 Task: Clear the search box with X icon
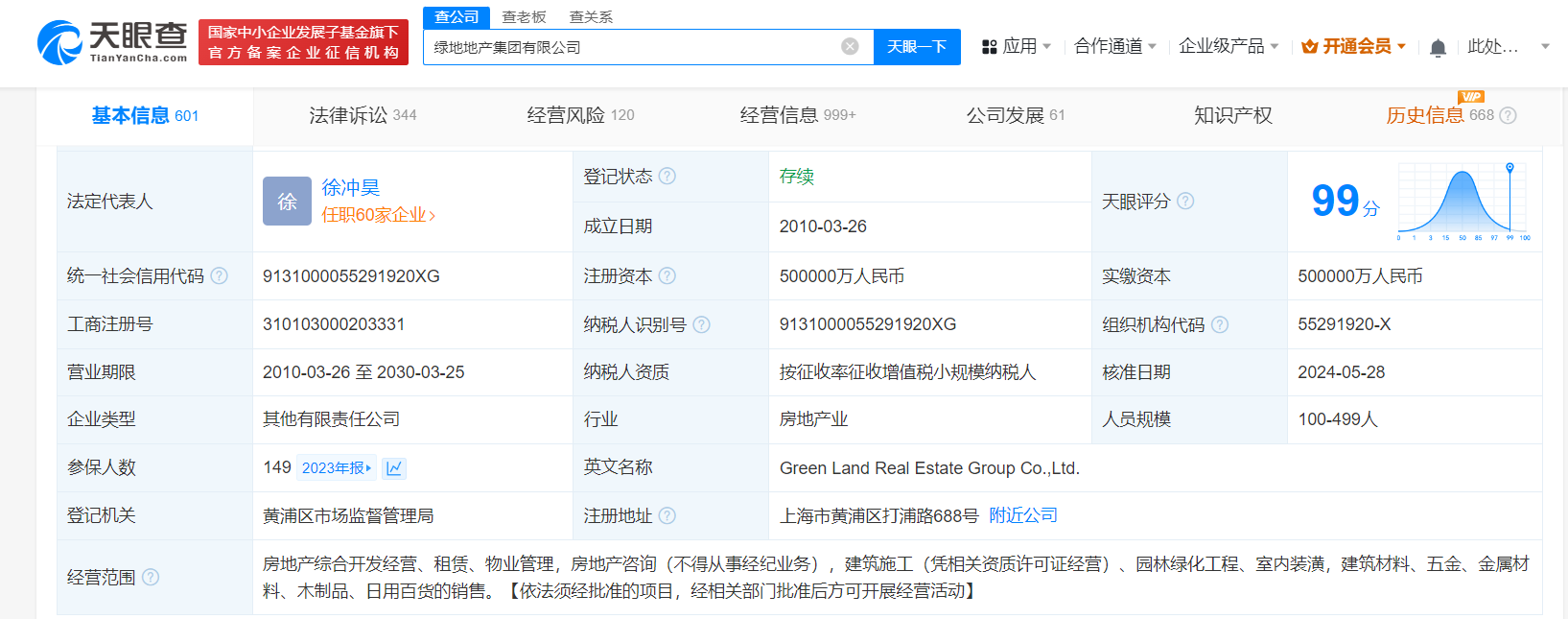[x=850, y=47]
